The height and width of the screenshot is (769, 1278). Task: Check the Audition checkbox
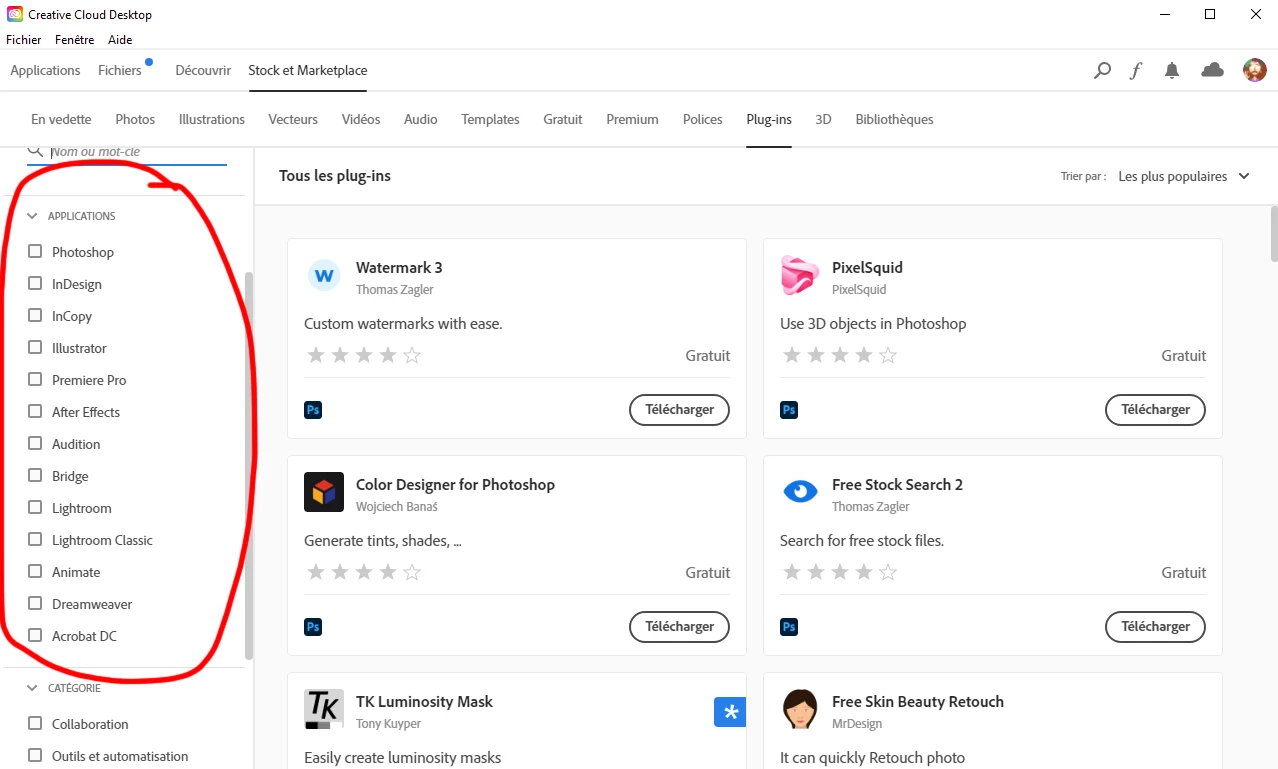[x=35, y=443]
